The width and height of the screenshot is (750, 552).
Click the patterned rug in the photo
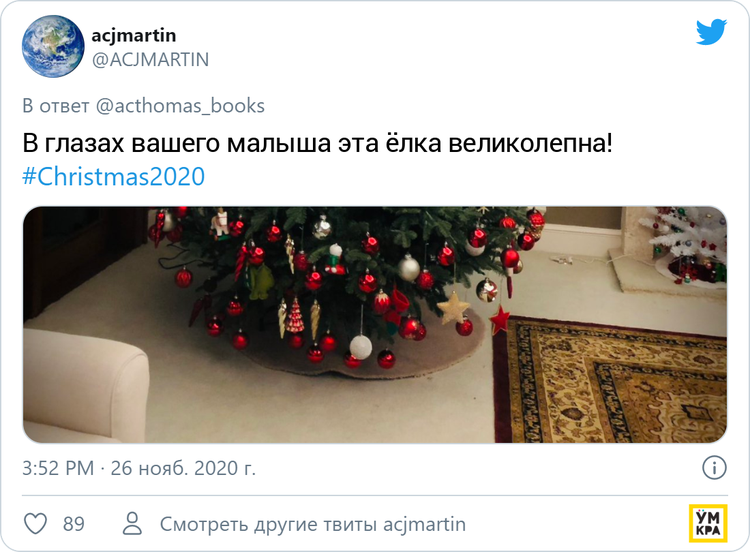coord(610,380)
